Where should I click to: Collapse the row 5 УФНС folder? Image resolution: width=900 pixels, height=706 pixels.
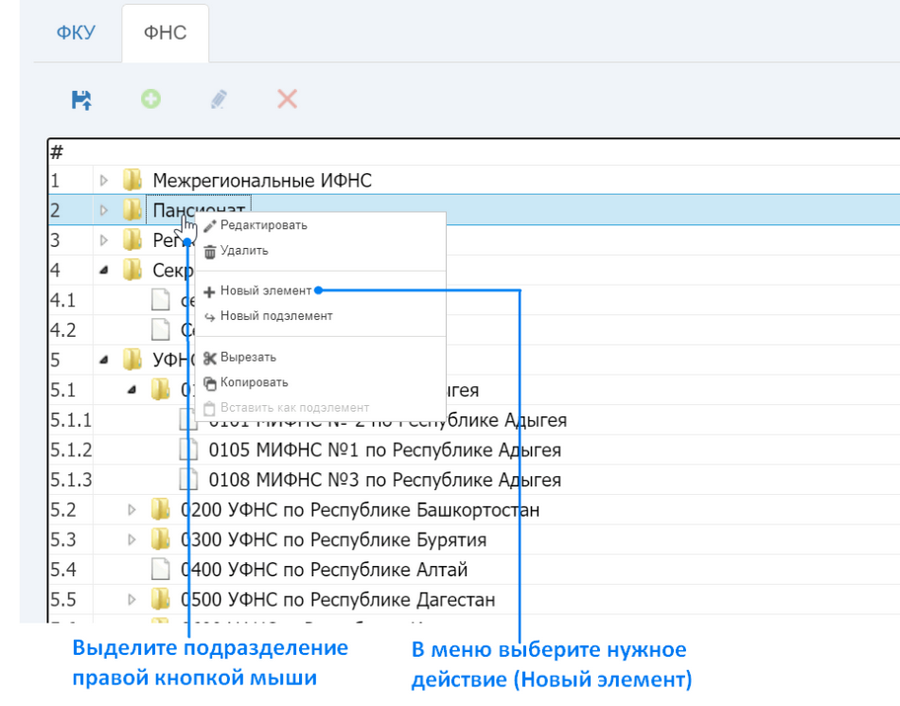(103, 360)
